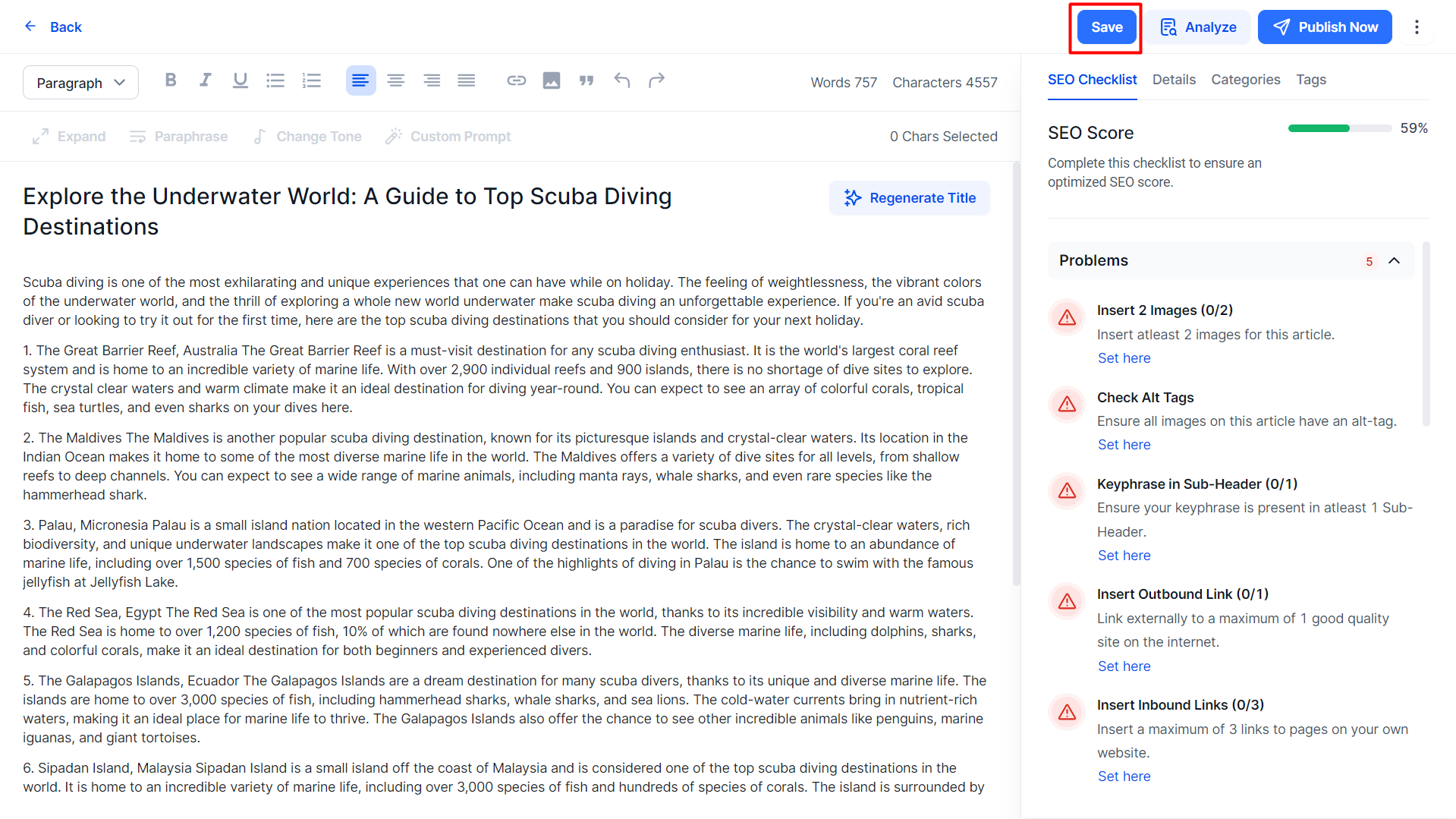Click Regenerate Title
The width and height of the screenshot is (1456, 819).
909,198
